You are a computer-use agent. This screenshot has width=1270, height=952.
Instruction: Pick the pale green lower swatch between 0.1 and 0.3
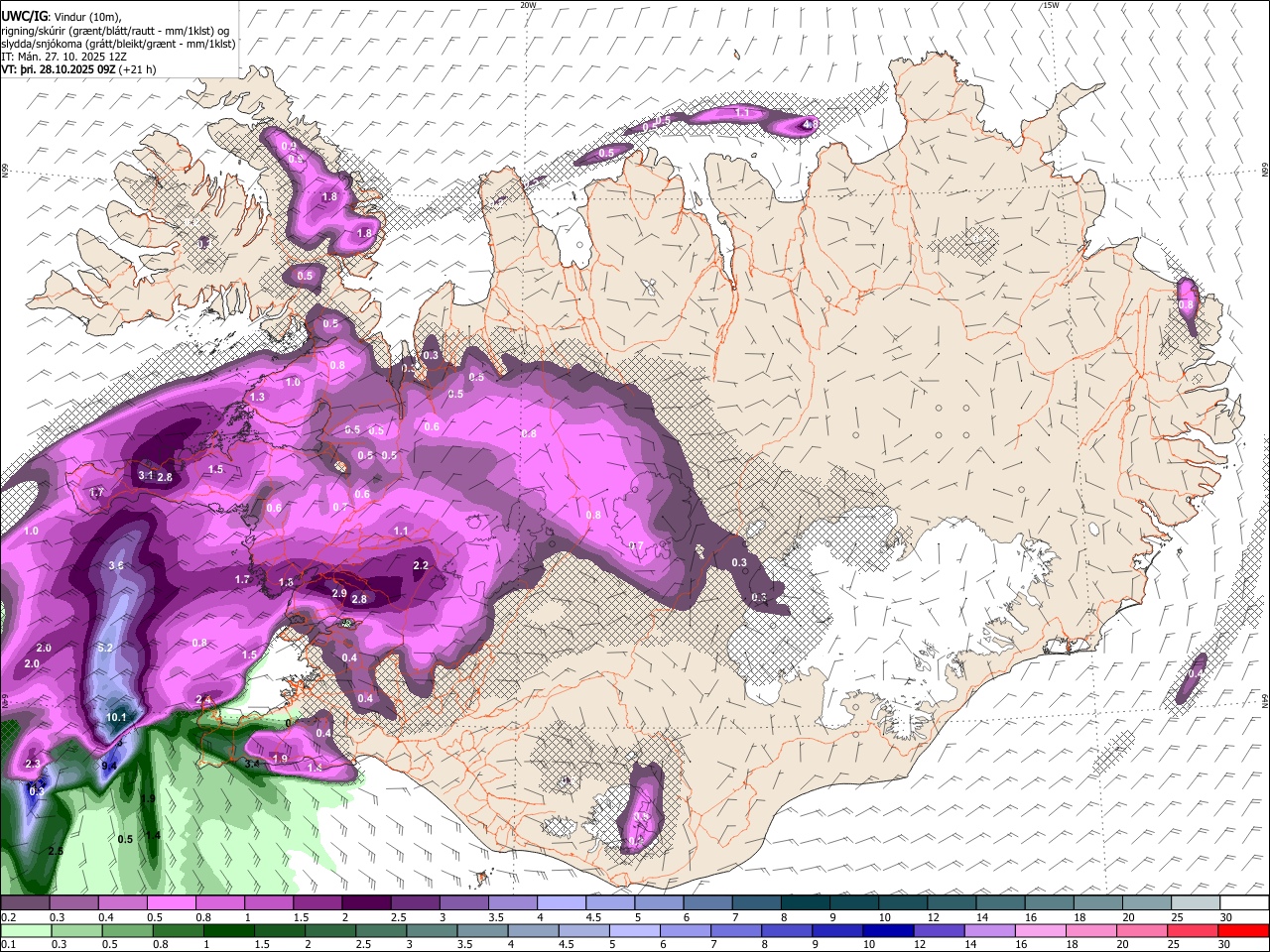coord(25,930)
